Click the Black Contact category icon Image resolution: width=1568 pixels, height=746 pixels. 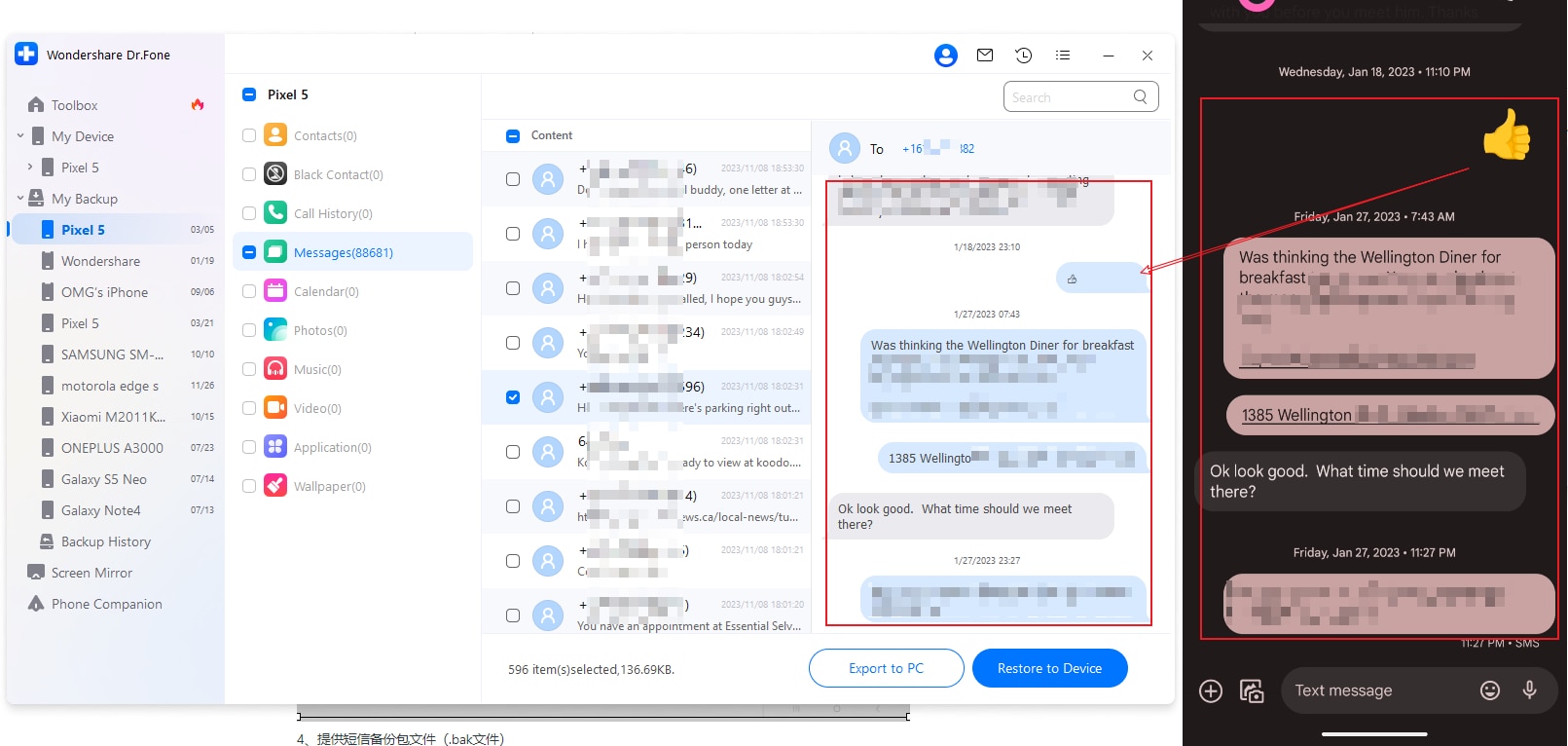(x=275, y=174)
